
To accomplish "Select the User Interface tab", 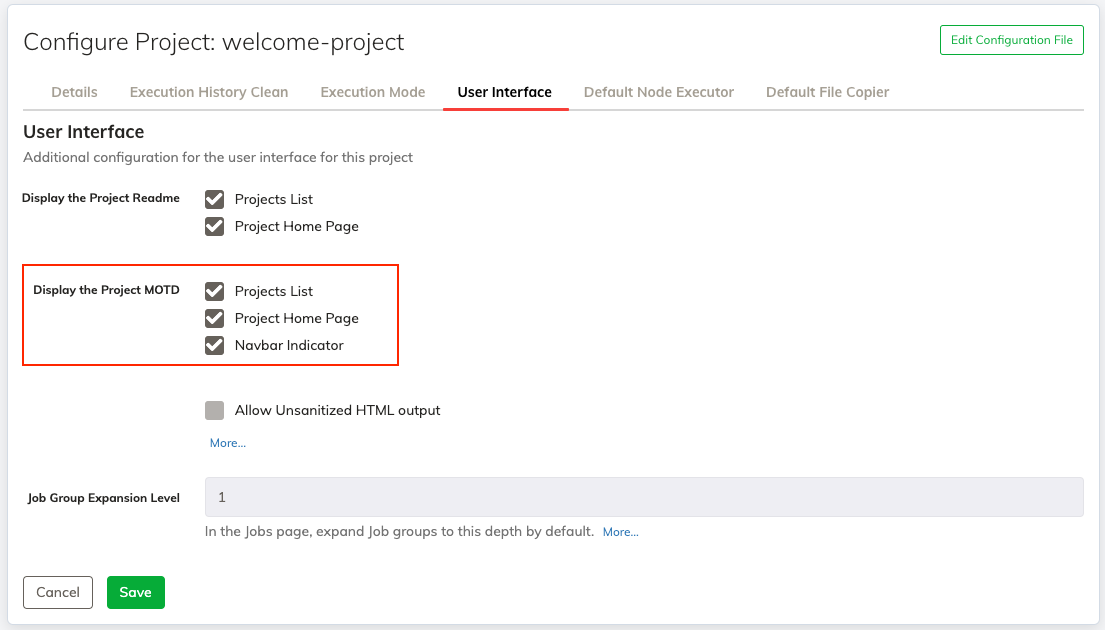I will click(505, 92).
